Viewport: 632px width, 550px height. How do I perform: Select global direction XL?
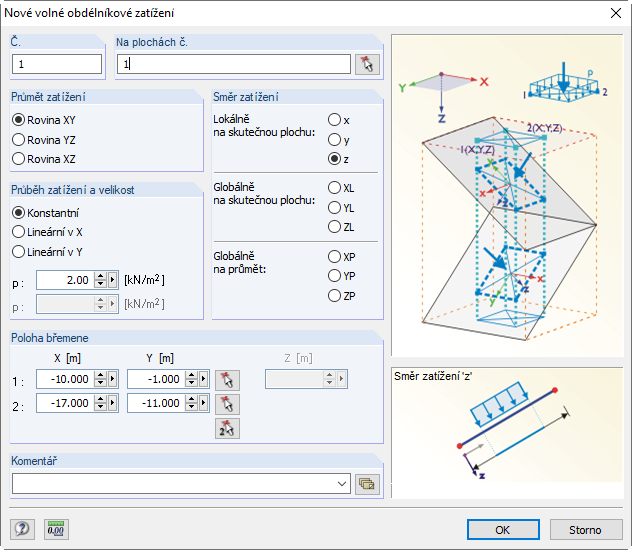pos(341,188)
